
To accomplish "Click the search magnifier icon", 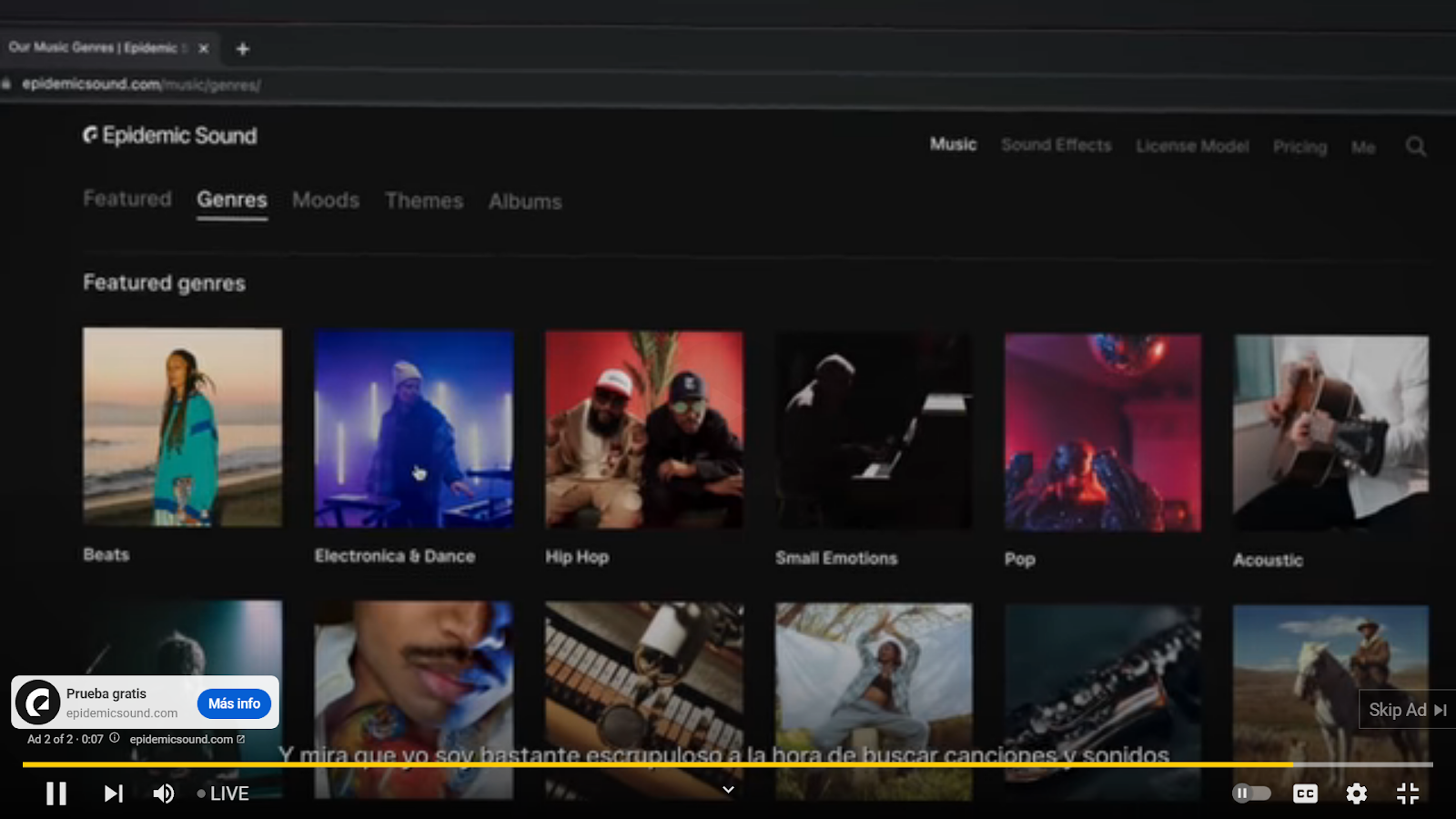I will (x=1415, y=147).
